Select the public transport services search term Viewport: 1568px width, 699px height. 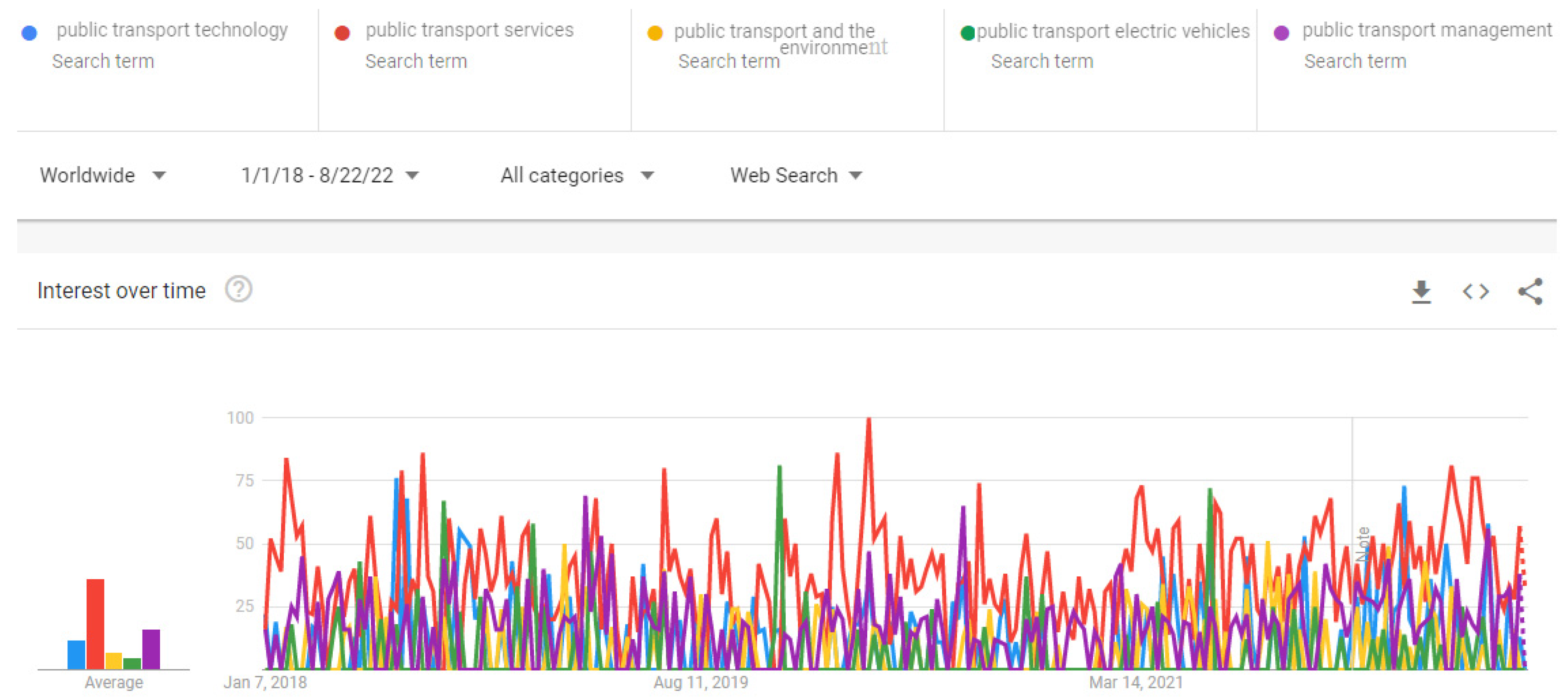(x=469, y=31)
